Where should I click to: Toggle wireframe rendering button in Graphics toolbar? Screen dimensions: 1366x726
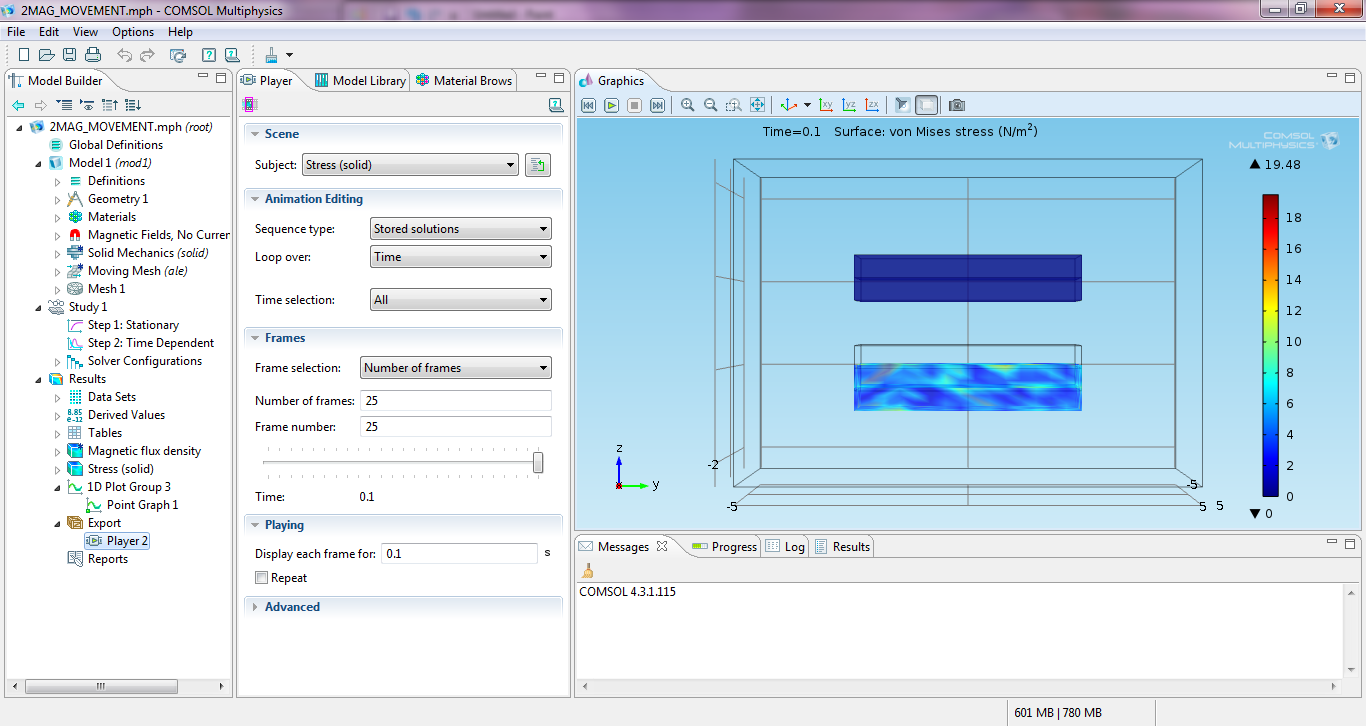pyautogui.click(x=926, y=105)
